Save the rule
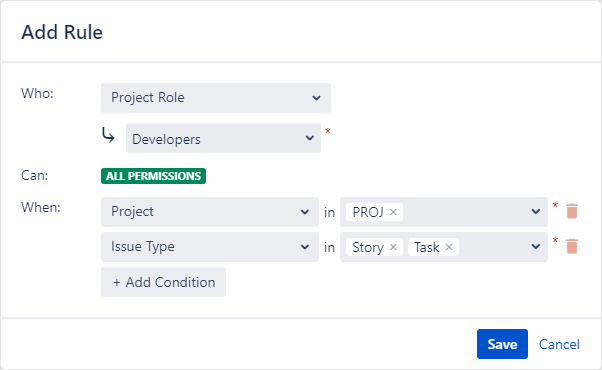Screen dimensions: 602x370 [x=502, y=344]
